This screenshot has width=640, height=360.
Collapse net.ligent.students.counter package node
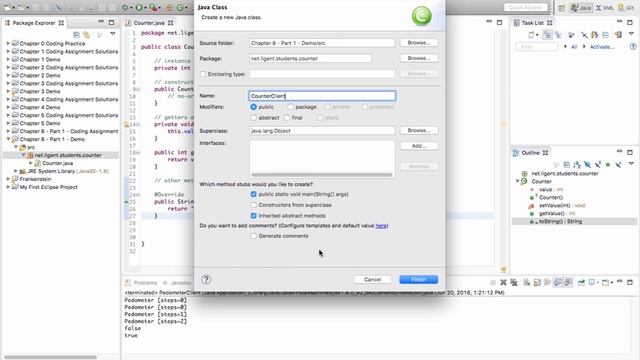tap(23, 155)
